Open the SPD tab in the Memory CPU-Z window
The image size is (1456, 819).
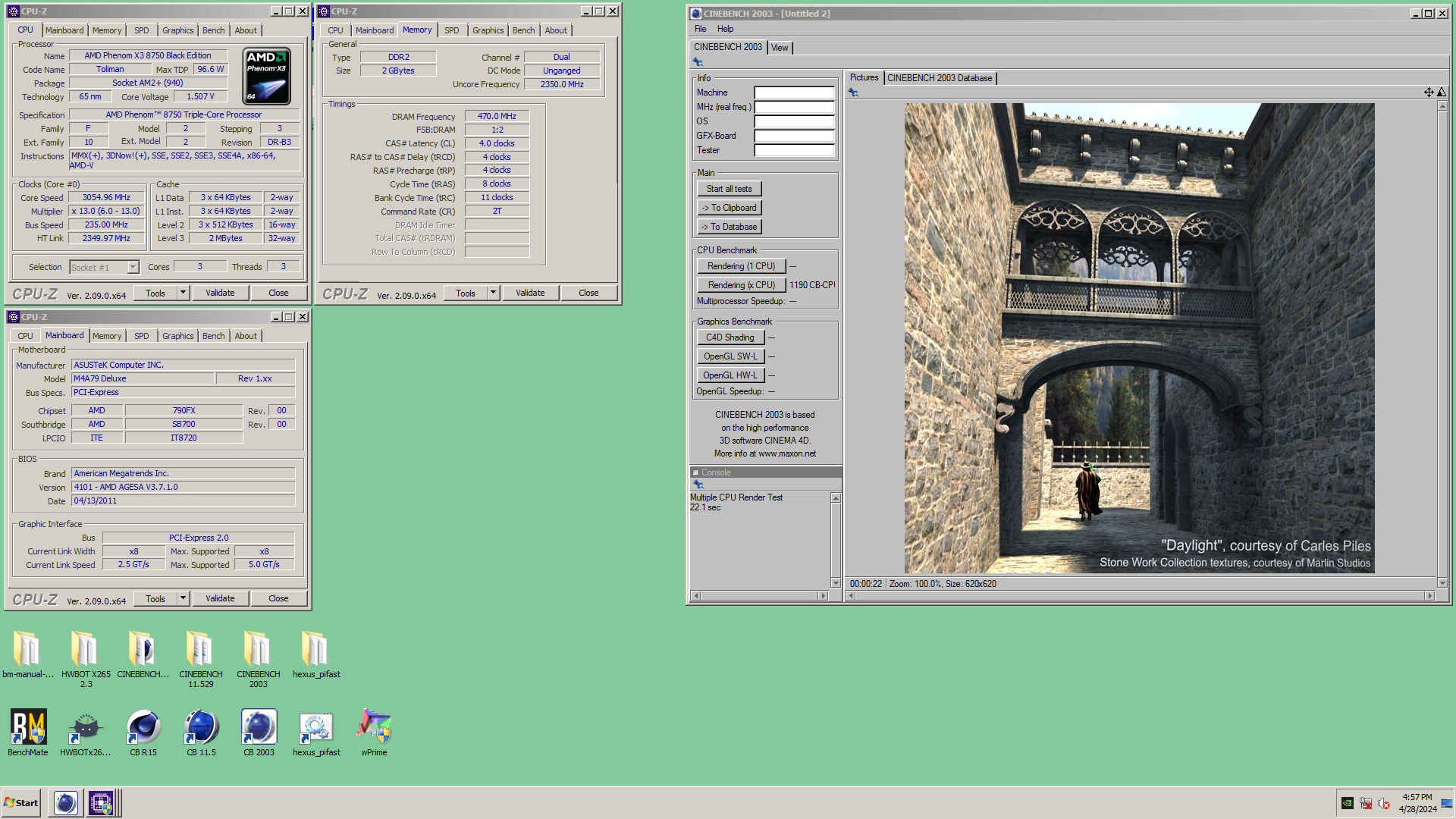coord(452,30)
